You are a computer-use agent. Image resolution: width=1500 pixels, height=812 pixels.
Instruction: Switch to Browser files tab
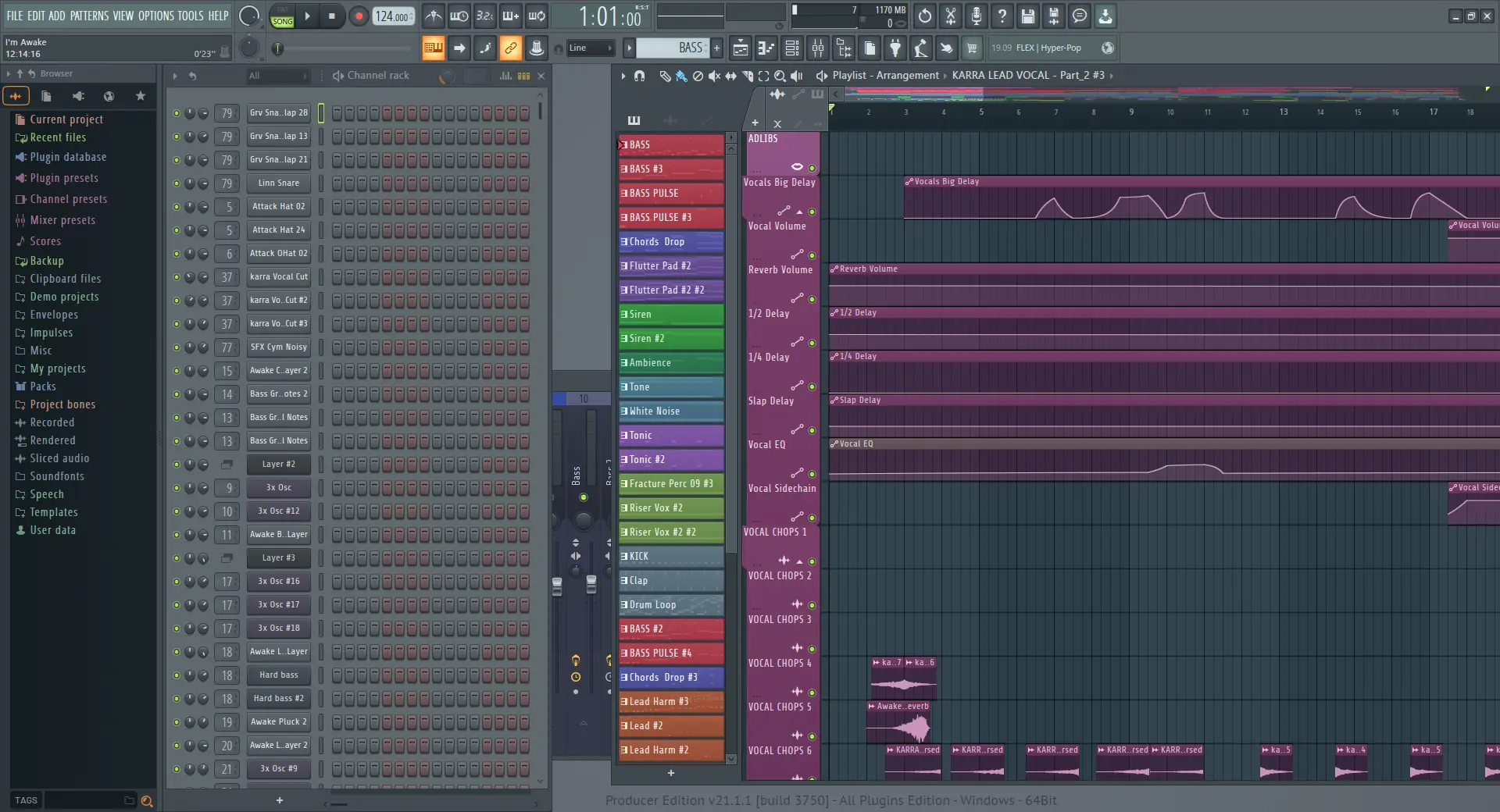click(47, 96)
